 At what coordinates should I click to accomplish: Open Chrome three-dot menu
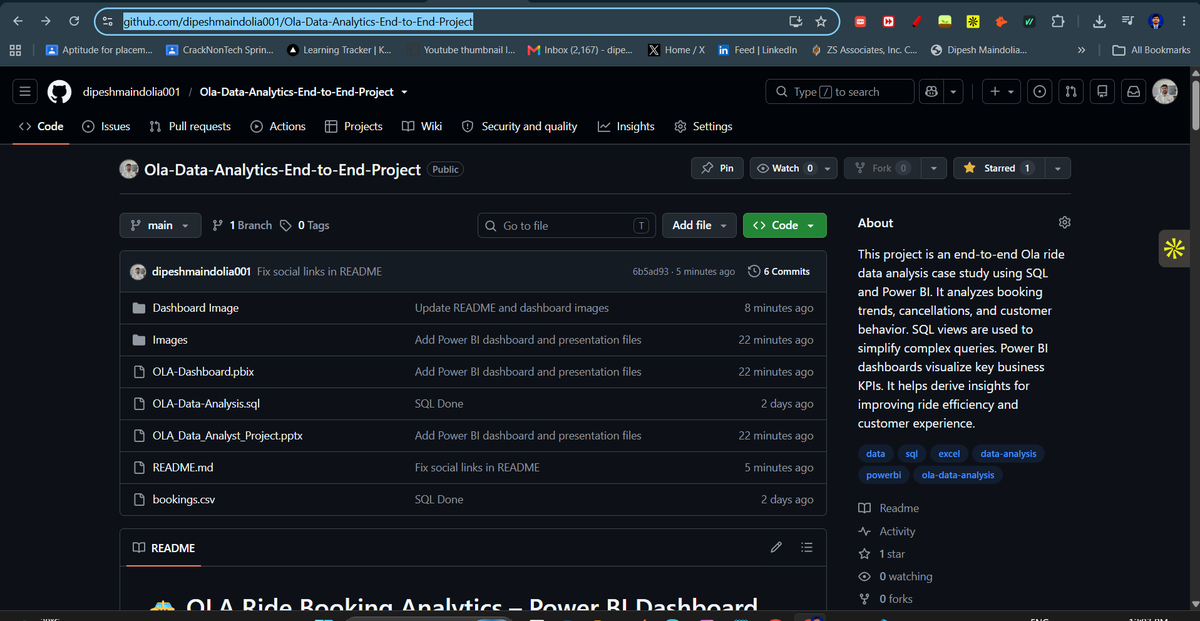[1183, 21]
